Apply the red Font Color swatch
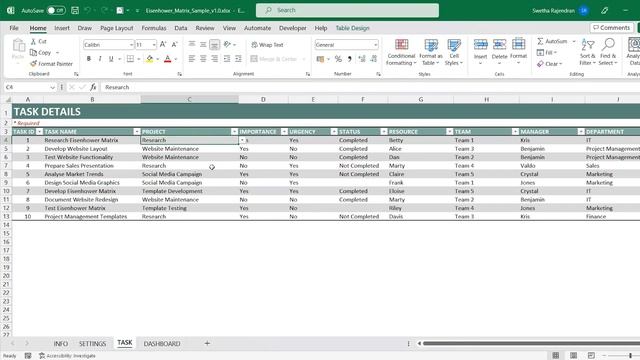640x360 pixels. [167, 59]
